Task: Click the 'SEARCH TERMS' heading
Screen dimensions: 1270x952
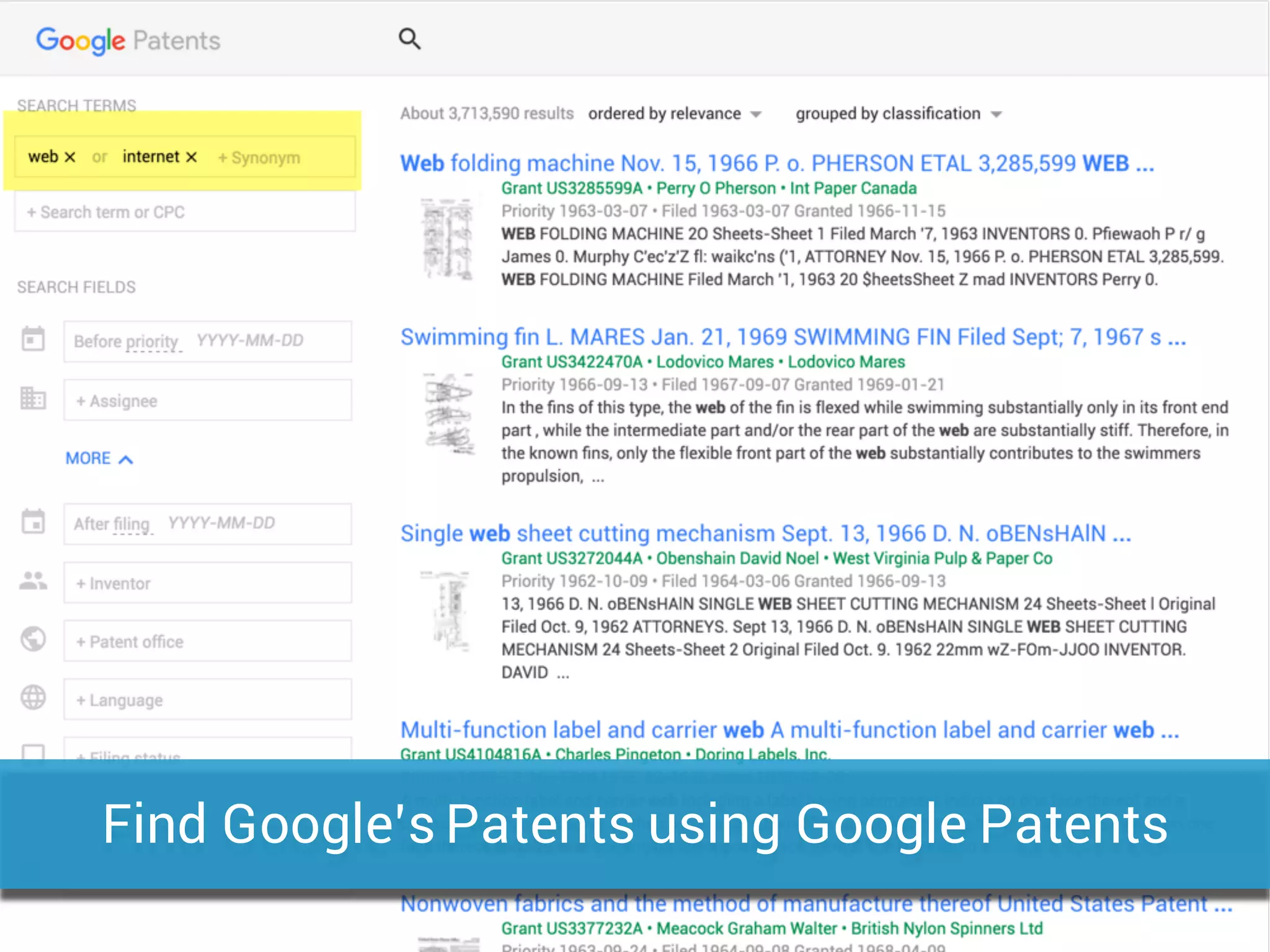Action: click(x=76, y=106)
